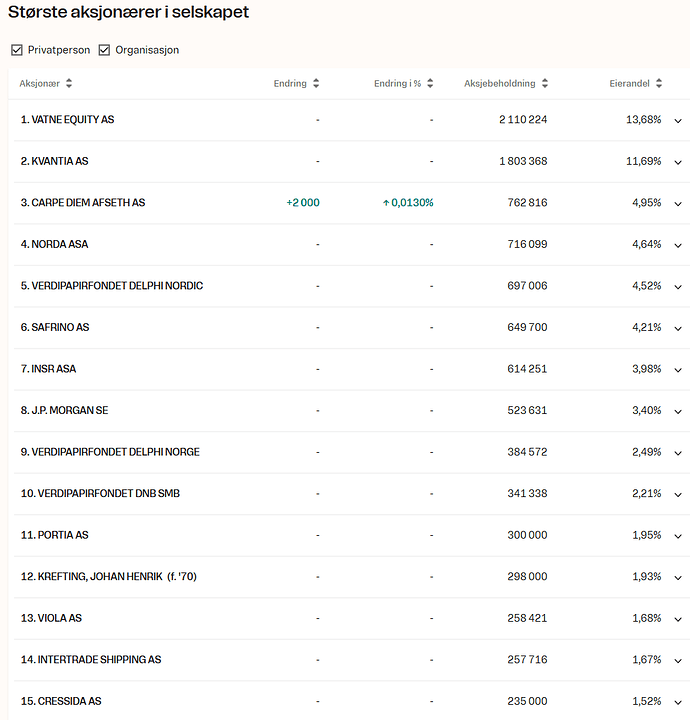Sort by the Aksjonær column arrows
This screenshot has height=720, width=690.
click(x=69, y=83)
